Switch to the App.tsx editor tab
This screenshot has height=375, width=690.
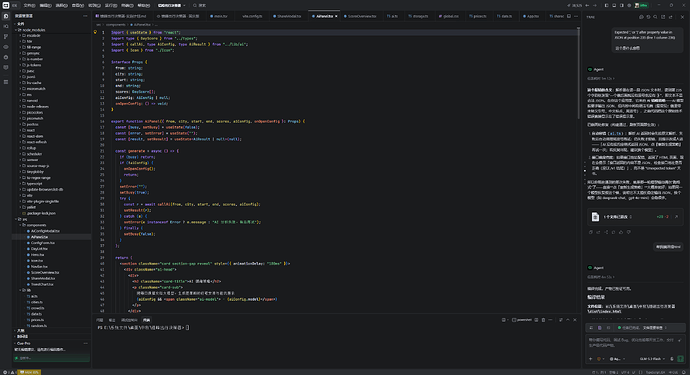531,16
